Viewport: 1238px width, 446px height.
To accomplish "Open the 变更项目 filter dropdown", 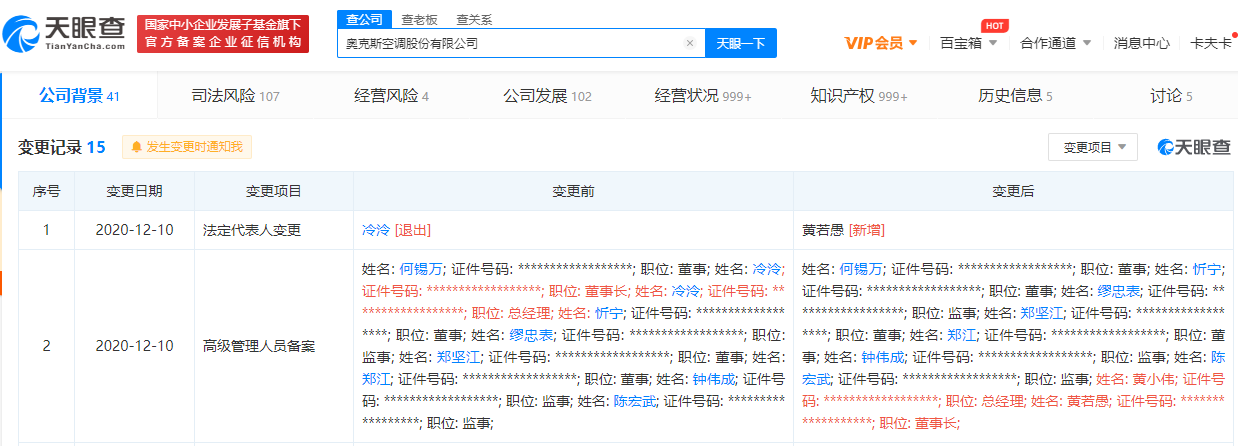I will tap(1092, 147).
